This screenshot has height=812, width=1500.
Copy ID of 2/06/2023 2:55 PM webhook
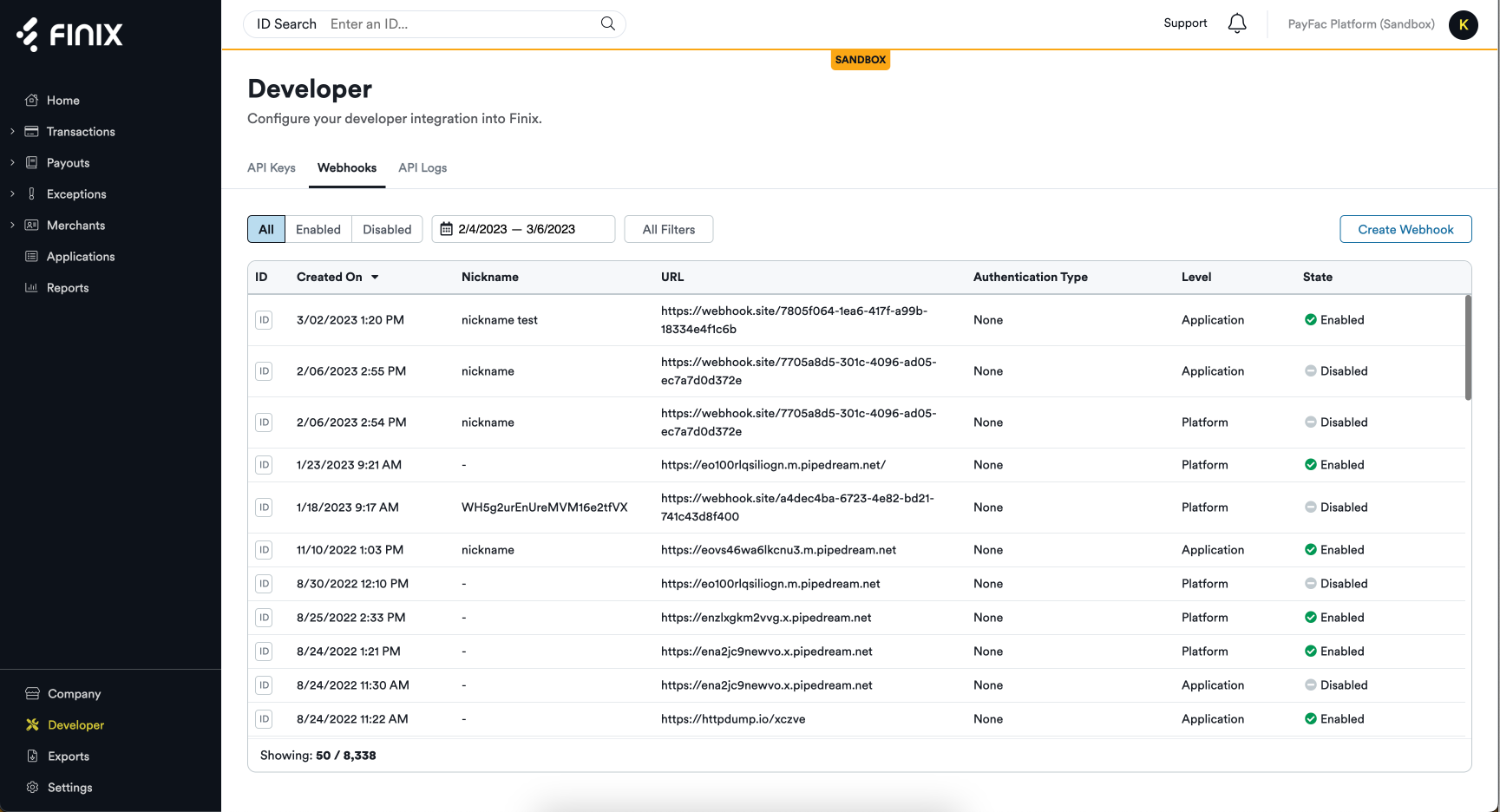click(264, 371)
